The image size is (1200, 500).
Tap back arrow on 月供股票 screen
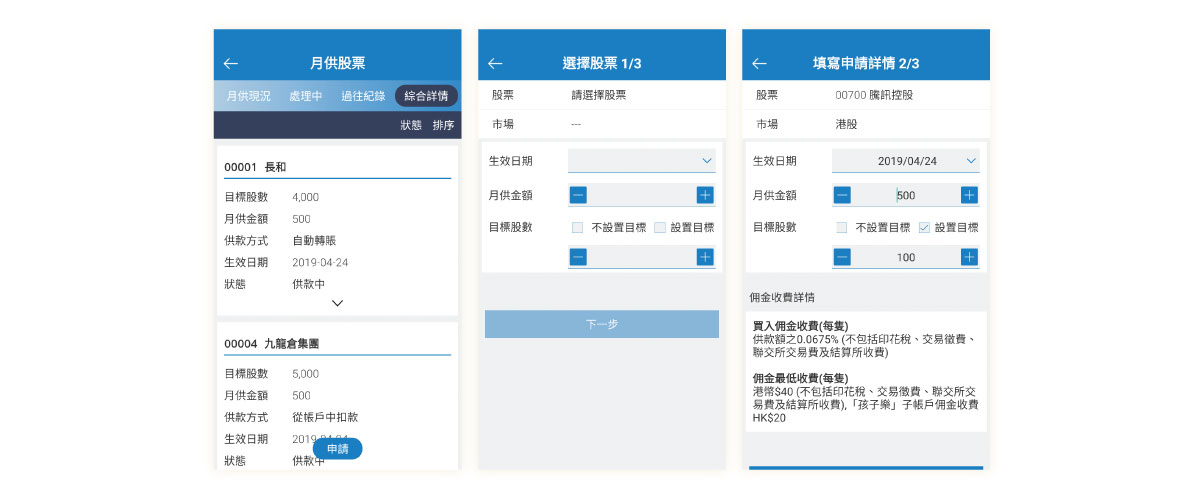pyautogui.click(x=230, y=63)
